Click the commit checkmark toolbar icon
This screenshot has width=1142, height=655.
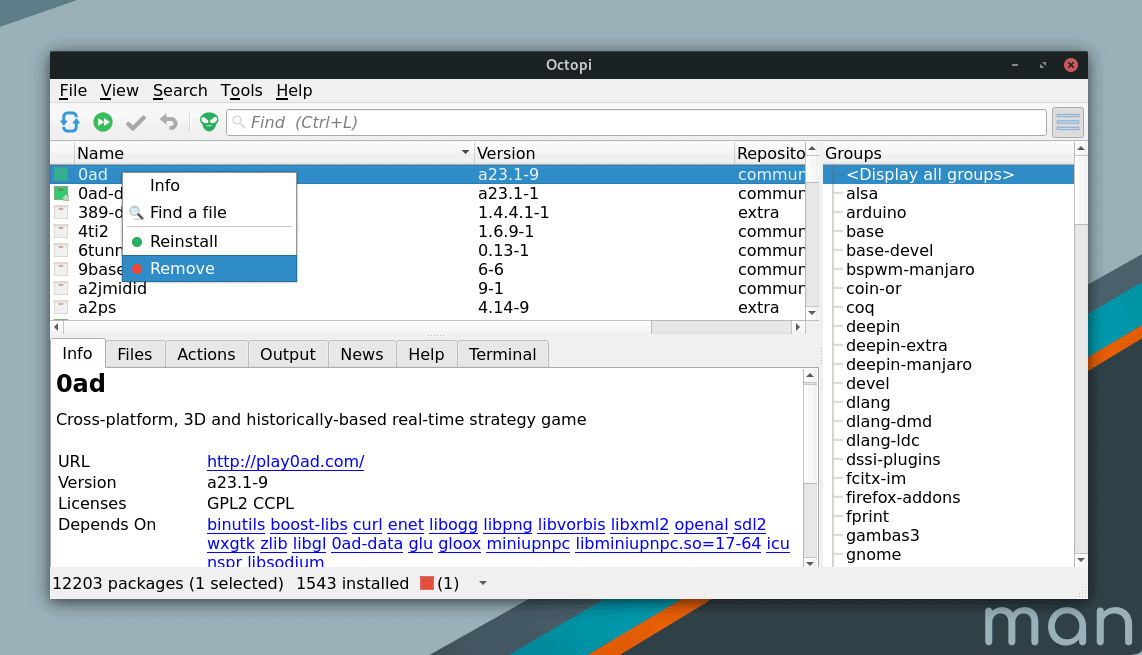136,122
